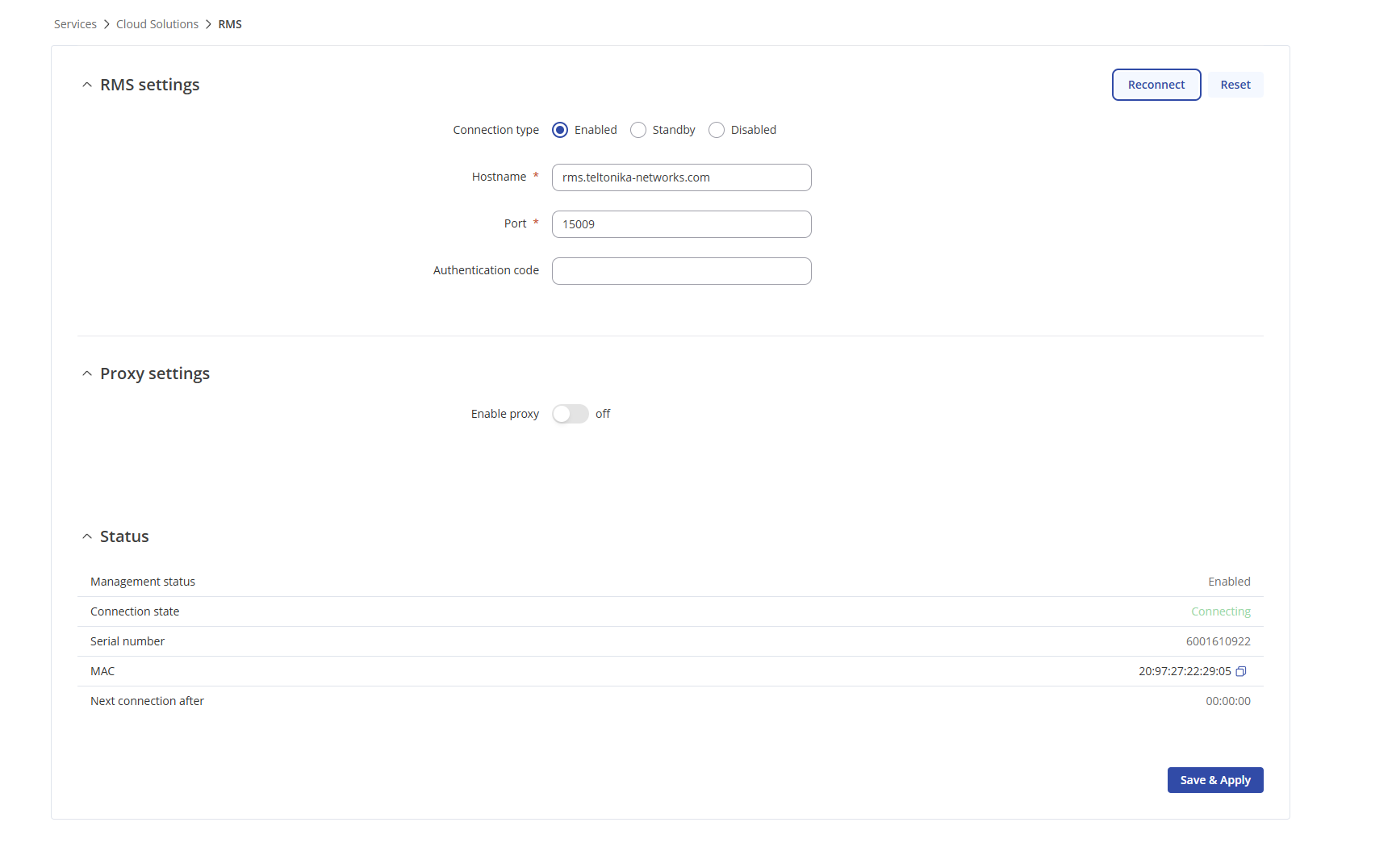Select the Enabled connection type
This screenshot has width=1392, height=868.
coord(560,130)
